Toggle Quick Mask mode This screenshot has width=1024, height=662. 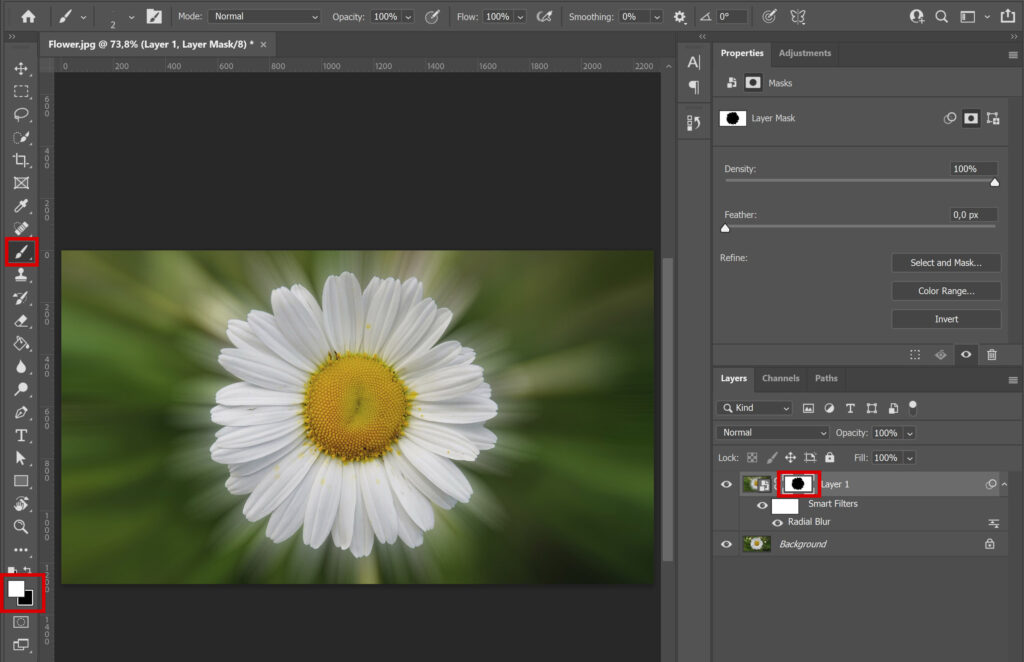click(21, 622)
